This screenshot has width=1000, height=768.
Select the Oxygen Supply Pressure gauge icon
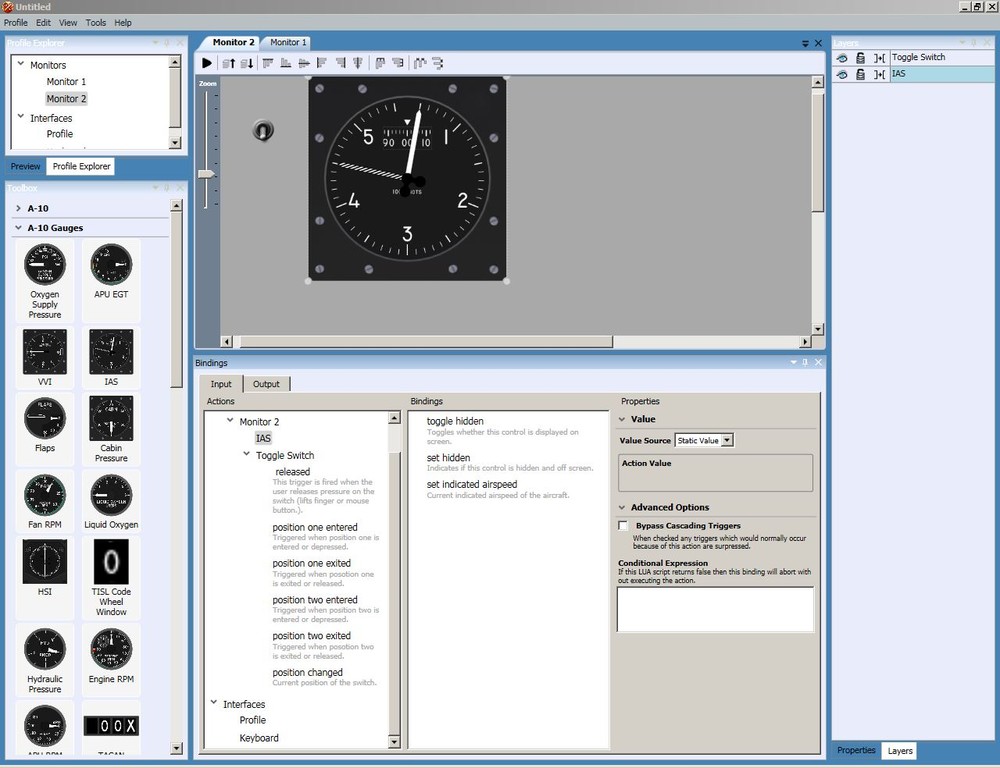[x=45, y=265]
